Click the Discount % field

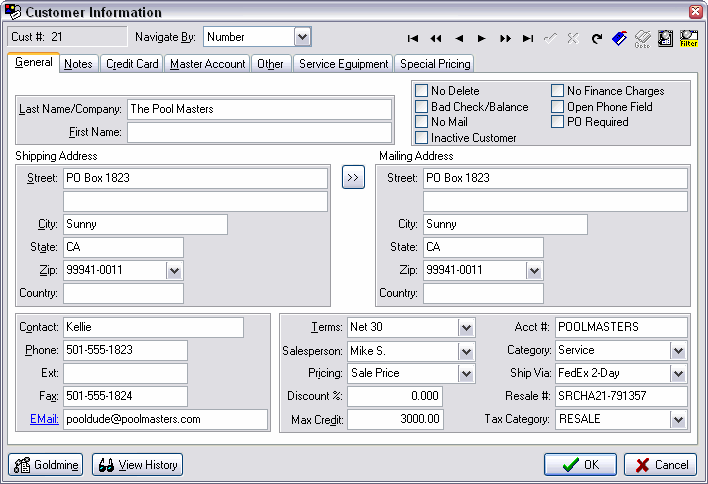[395, 396]
